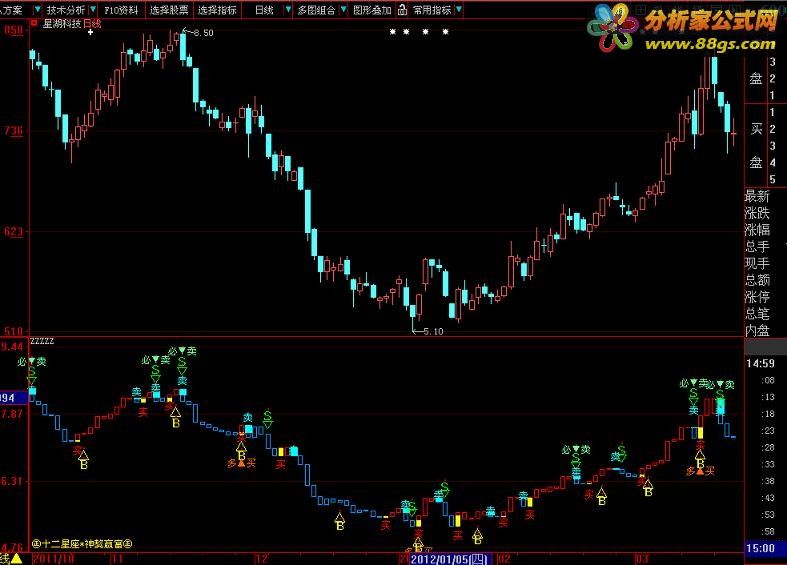
Task: Click the rightmost white star info marker
Action: 445,32
